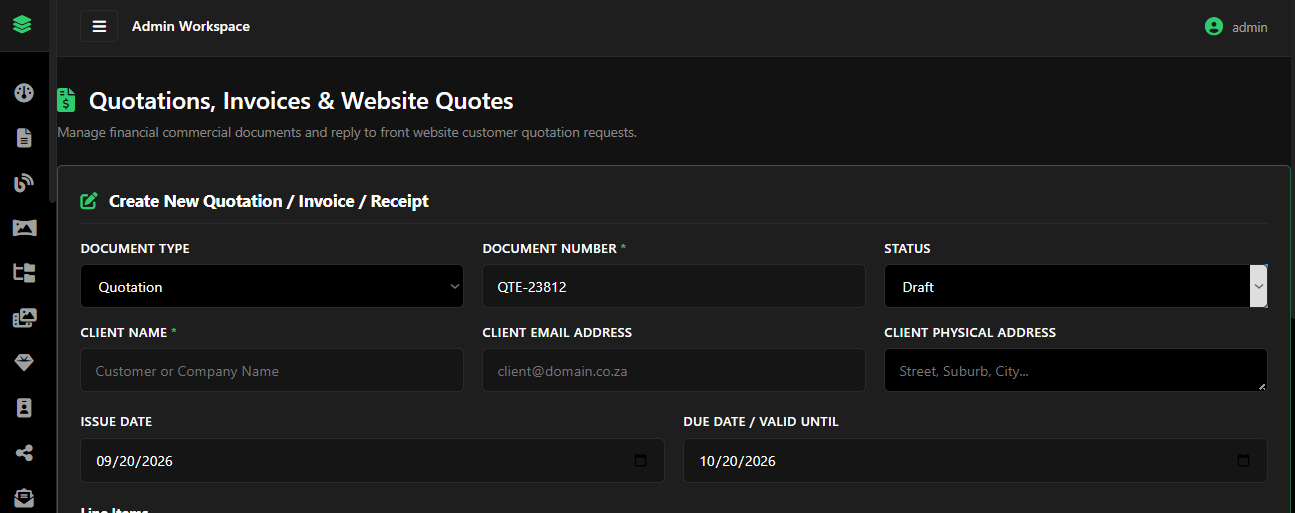Click the Issue Date field 09/20/2026

[x=372, y=461]
